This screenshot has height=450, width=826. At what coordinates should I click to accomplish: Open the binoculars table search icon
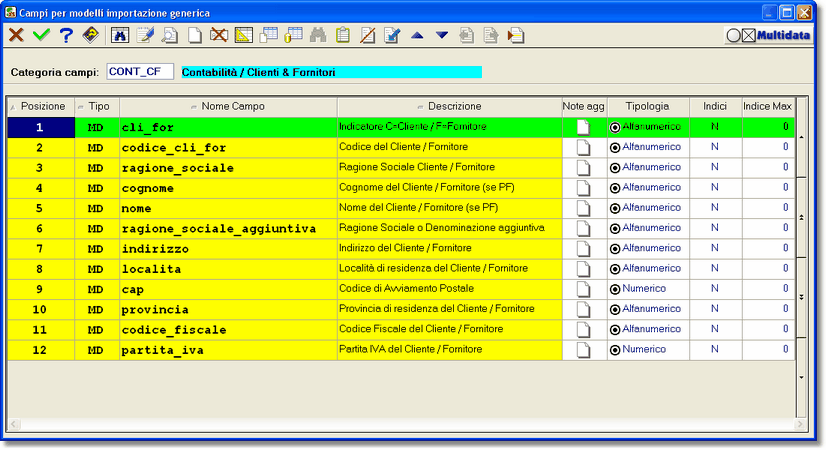(x=120, y=35)
